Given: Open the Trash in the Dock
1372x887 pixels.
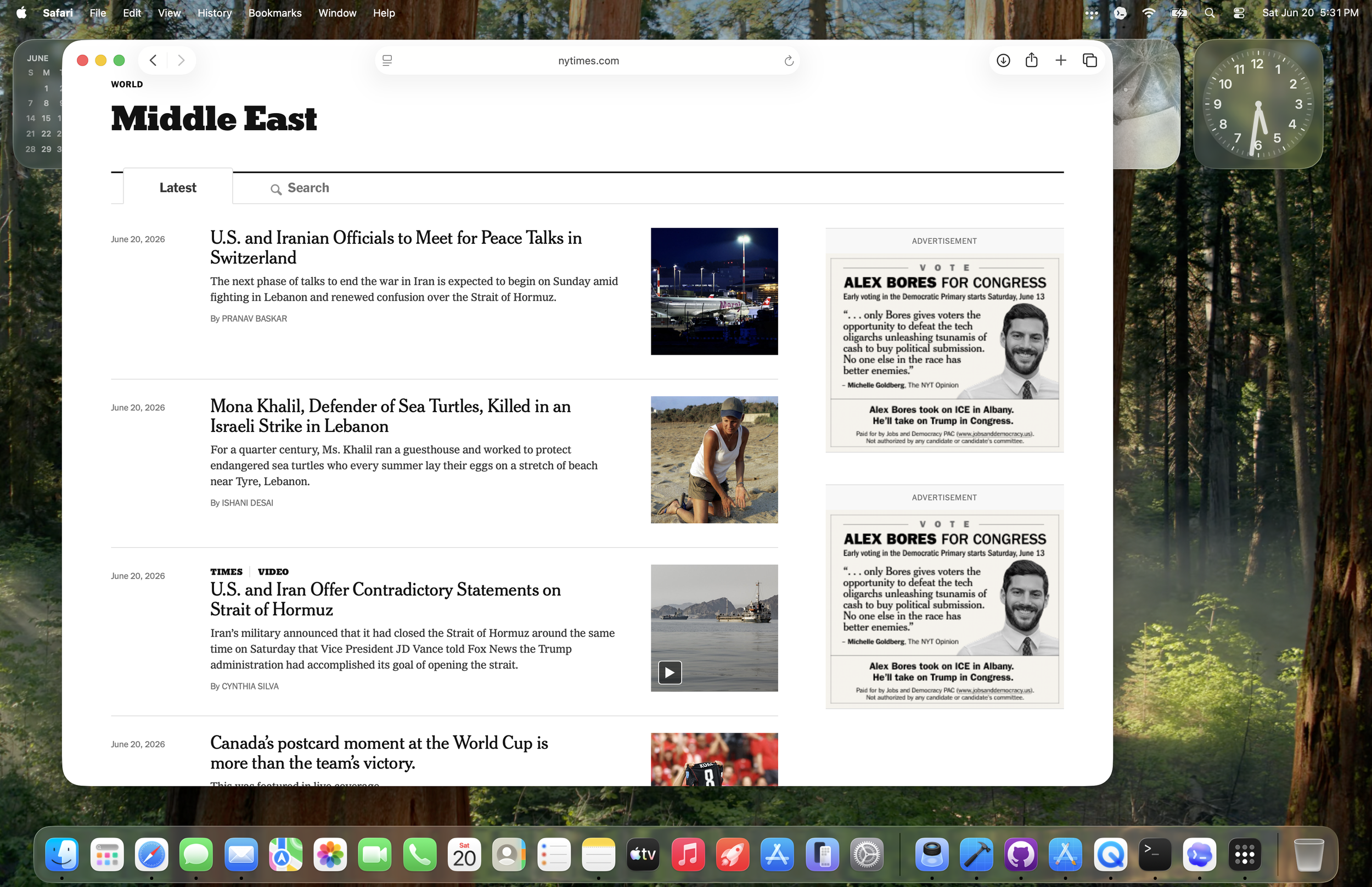Looking at the screenshot, I should pyautogui.click(x=1308, y=854).
